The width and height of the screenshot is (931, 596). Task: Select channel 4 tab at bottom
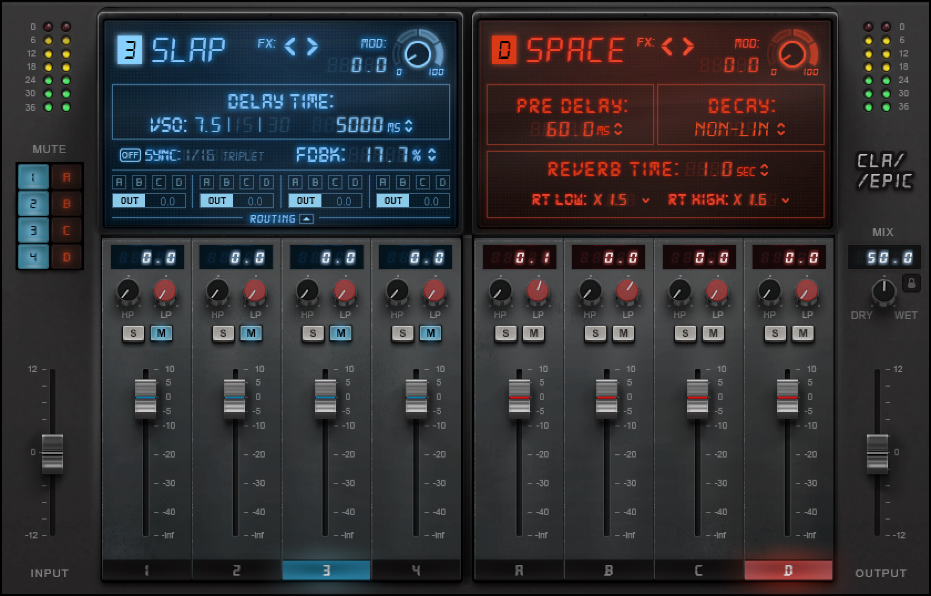[x=416, y=570]
